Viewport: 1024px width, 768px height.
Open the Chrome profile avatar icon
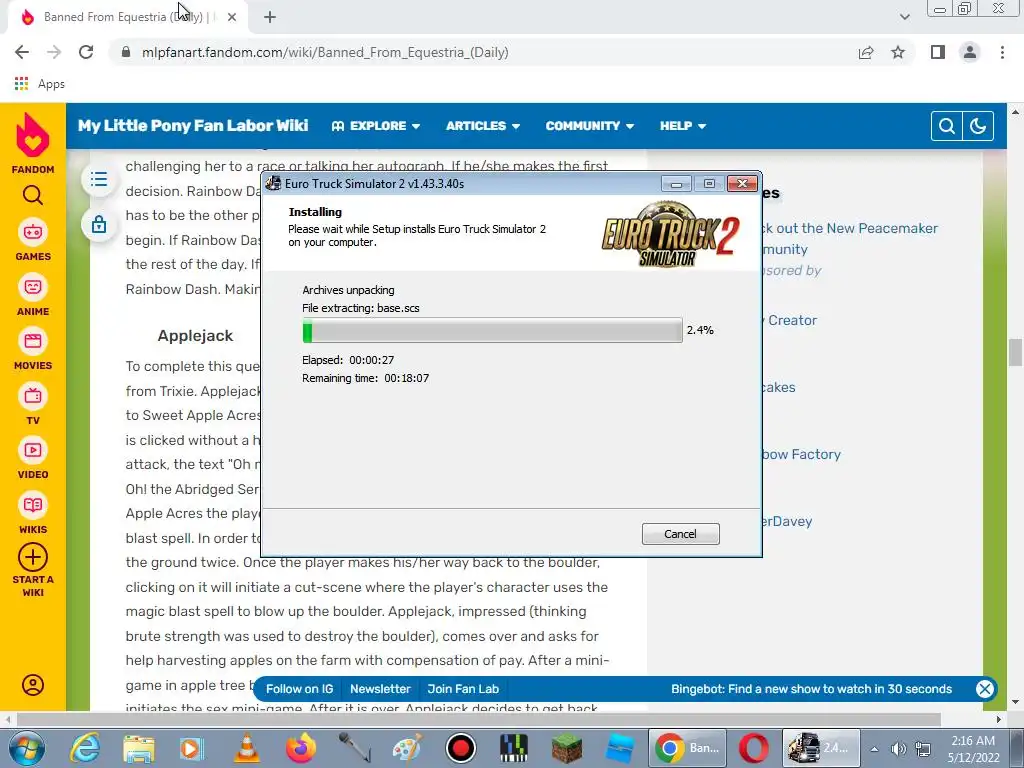click(970, 52)
